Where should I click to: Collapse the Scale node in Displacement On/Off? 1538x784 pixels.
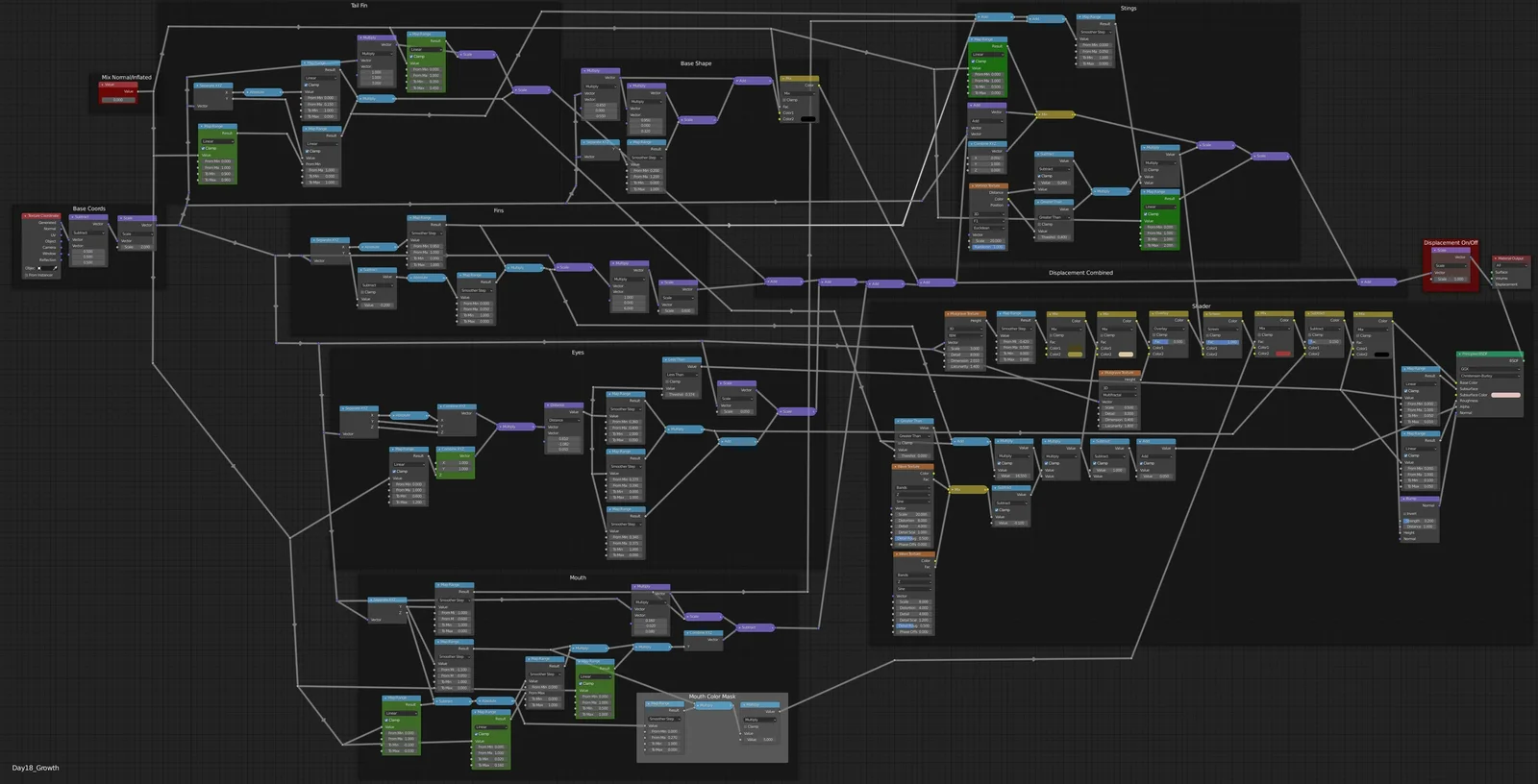(1433, 251)
